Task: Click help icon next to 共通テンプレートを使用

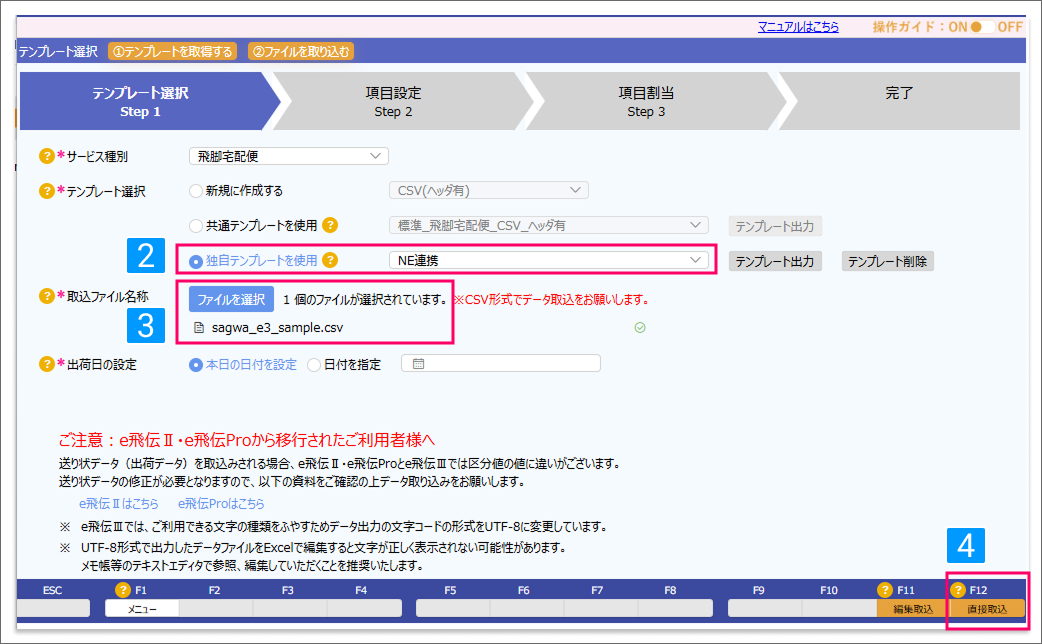Action: 330,225
